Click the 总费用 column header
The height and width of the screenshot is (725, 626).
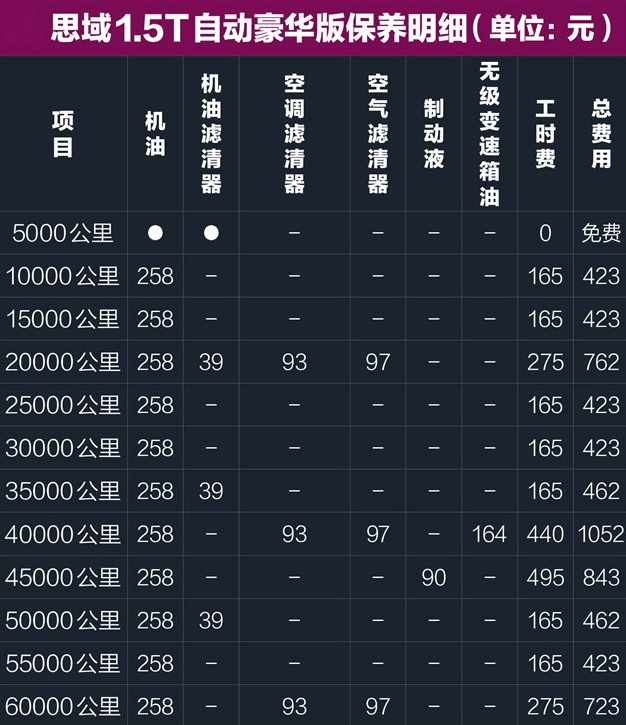[x=601, y=134]
